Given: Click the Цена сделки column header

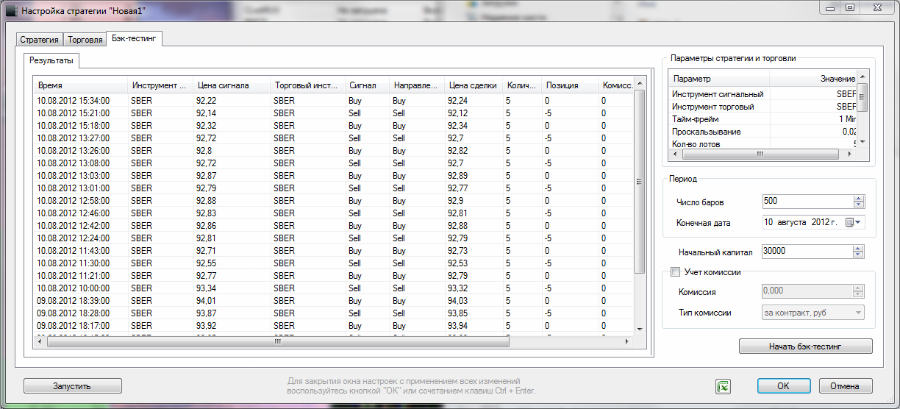Looking at the screenshot, I should 474,85.
